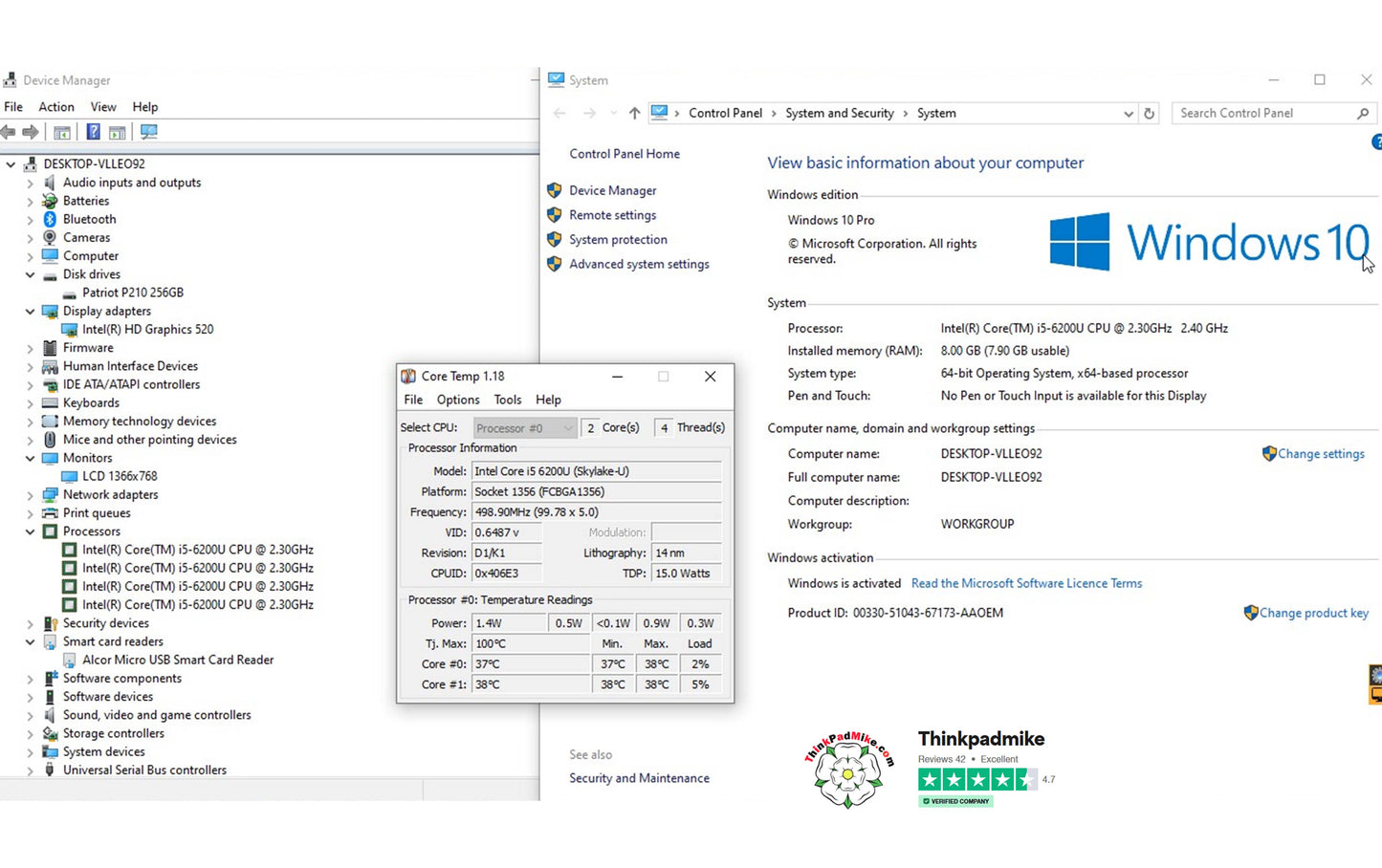Click the Back arrow in Device Manager toolbar
The height and width of the screenshot is (868, 1382).
(9, 132)
